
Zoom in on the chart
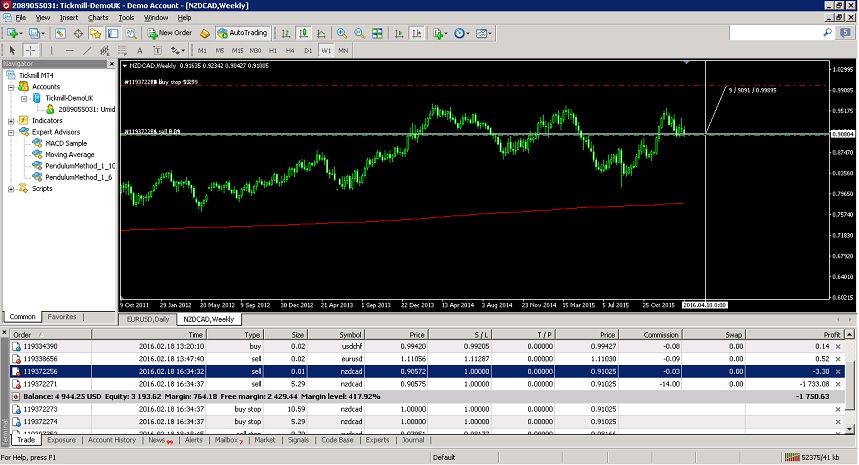click(342, 33)
